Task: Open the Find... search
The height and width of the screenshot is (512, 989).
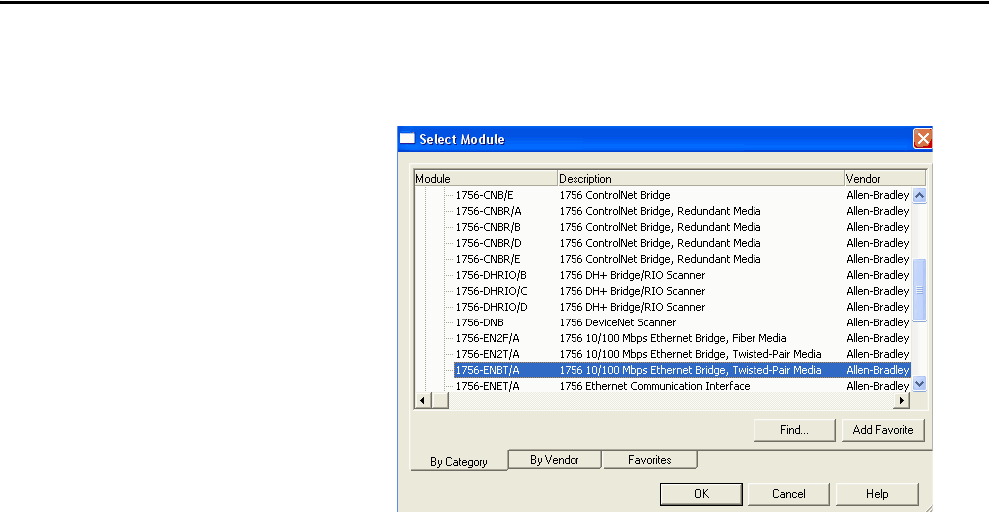Action: click(794, 430)
